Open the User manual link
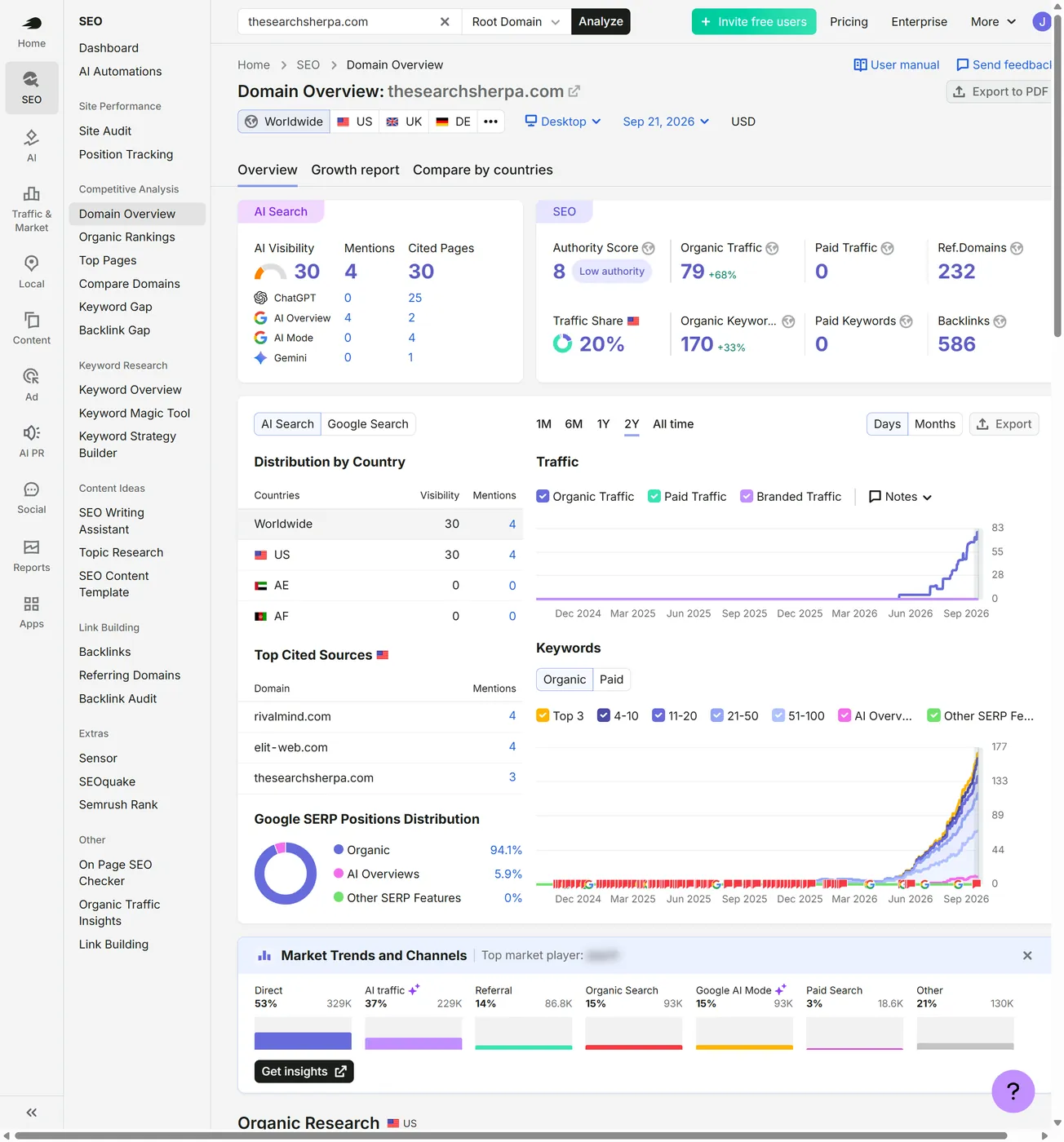The width and height of the screenshot is (1064, 1142). click(x=896, y=64)
